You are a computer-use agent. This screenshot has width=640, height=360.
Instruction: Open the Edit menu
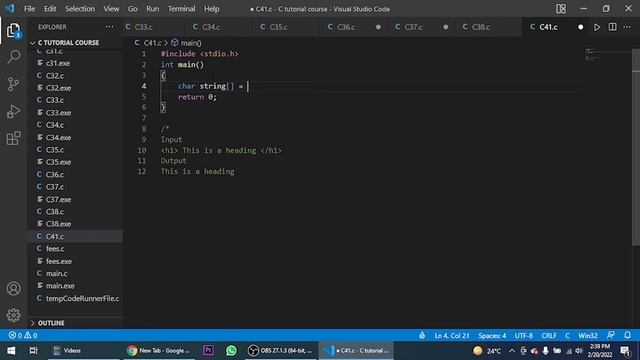tap(50, 9)
